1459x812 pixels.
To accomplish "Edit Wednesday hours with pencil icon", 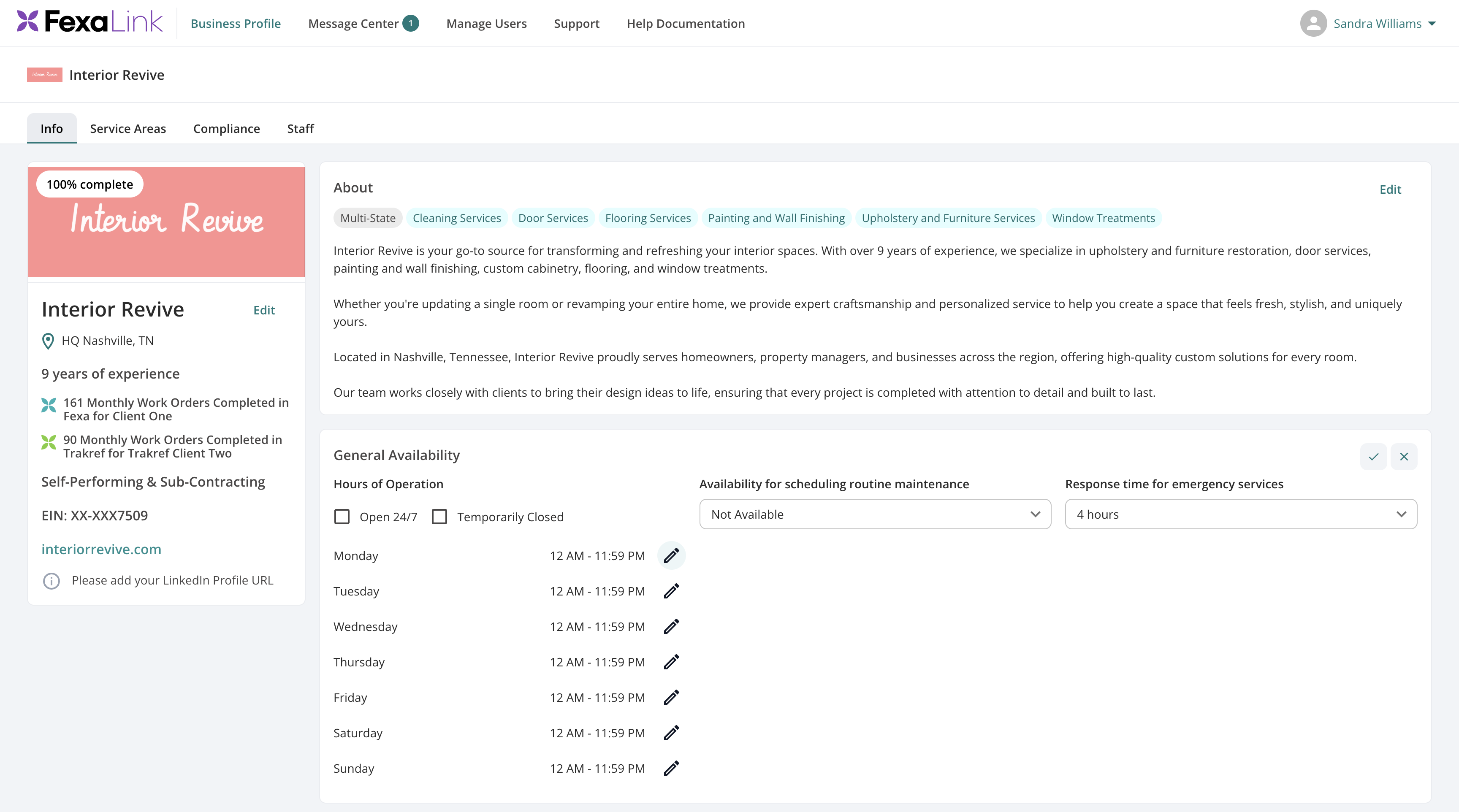I will (671, 626).
